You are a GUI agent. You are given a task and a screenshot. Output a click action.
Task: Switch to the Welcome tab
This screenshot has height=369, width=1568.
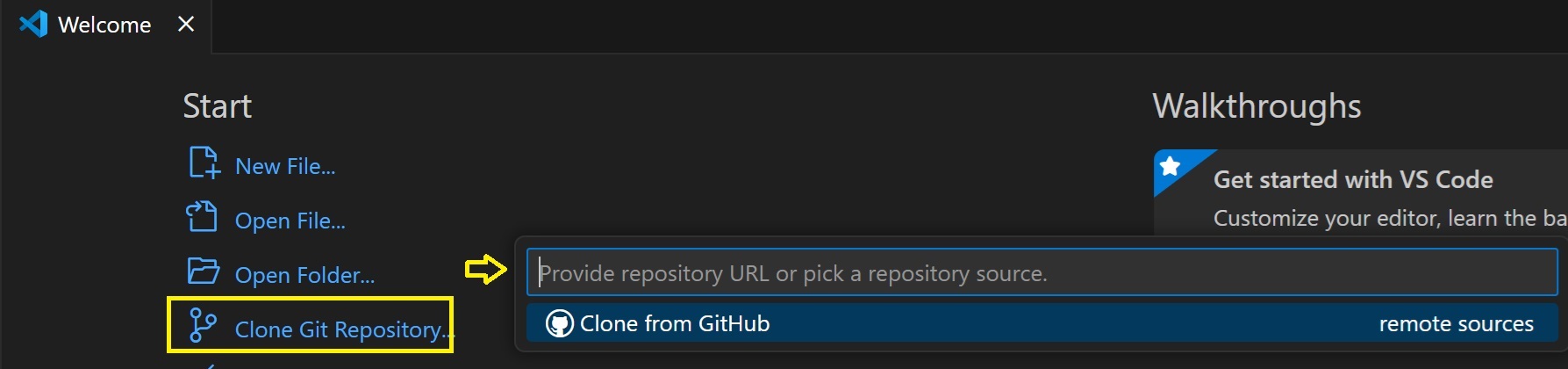click(104, 25)
